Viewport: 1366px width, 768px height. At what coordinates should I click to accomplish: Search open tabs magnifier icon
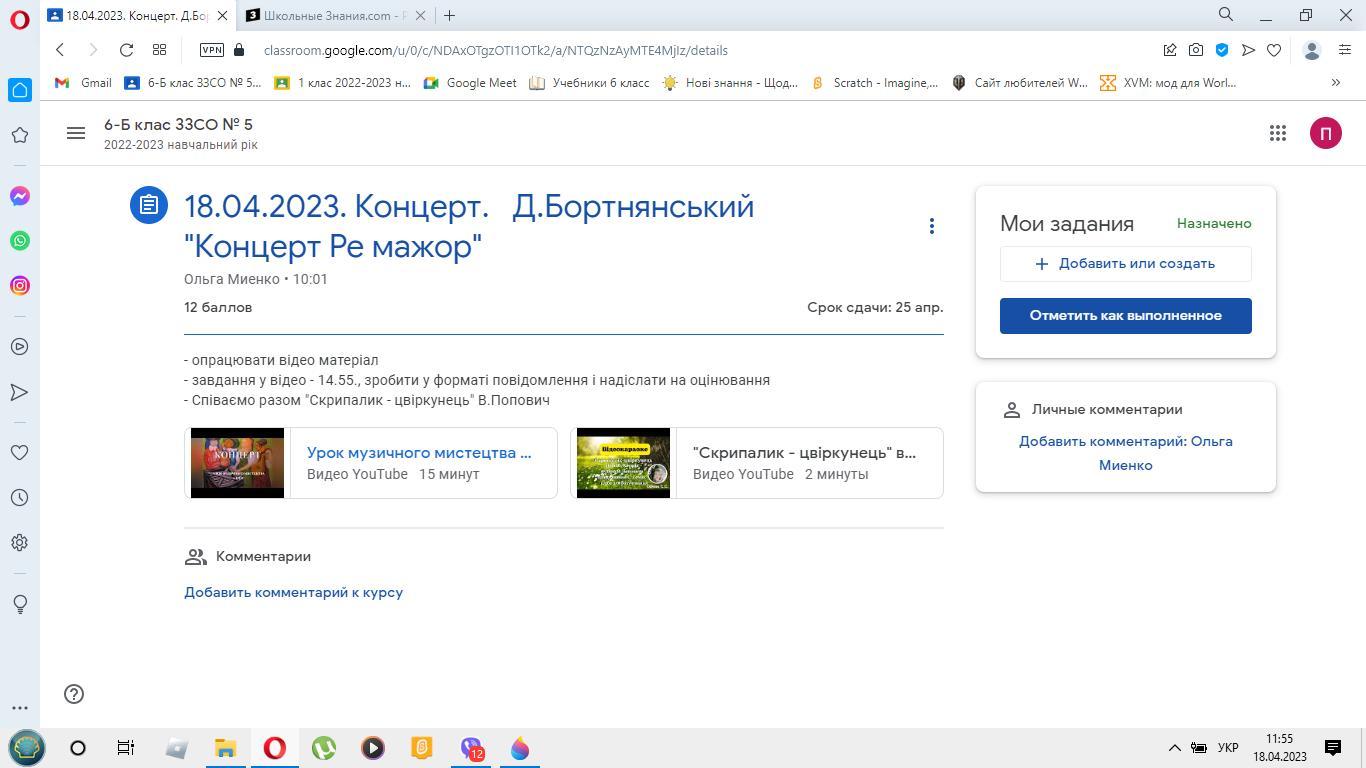[1226, 15]
